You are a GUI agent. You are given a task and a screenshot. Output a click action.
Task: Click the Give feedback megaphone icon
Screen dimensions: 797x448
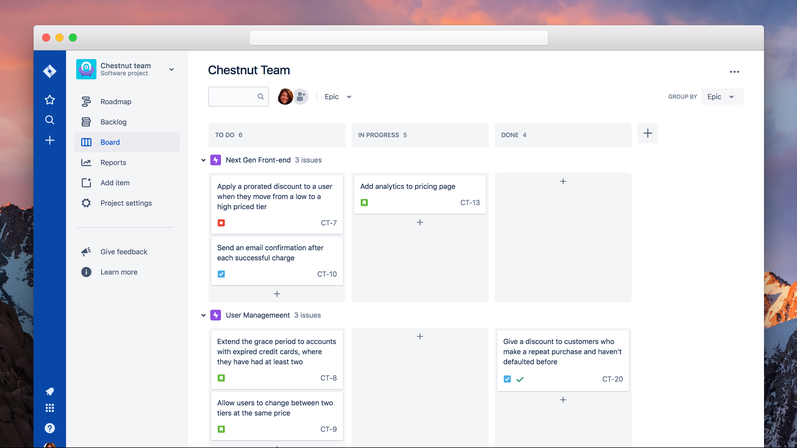[x=86, y=252]
